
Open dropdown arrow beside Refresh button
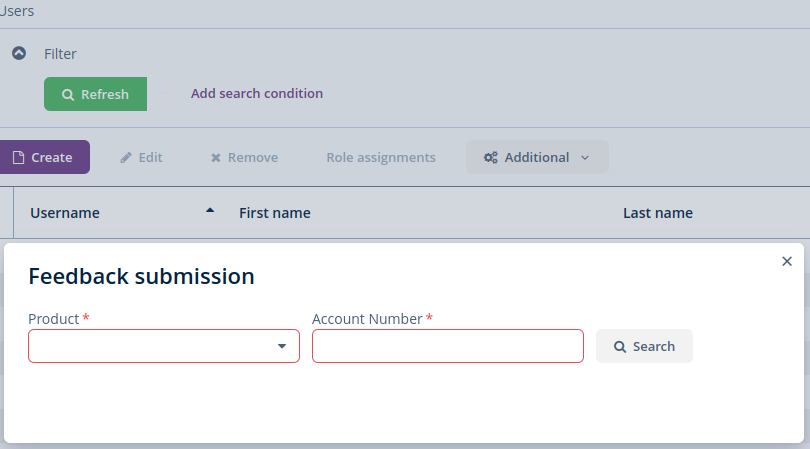point(163,94)
